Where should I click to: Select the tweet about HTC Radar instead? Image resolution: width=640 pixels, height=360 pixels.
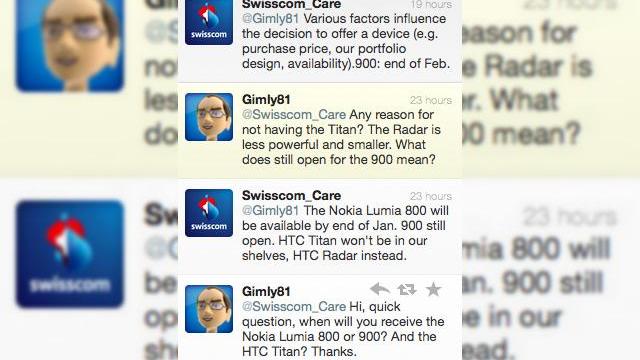pos(320,227)
